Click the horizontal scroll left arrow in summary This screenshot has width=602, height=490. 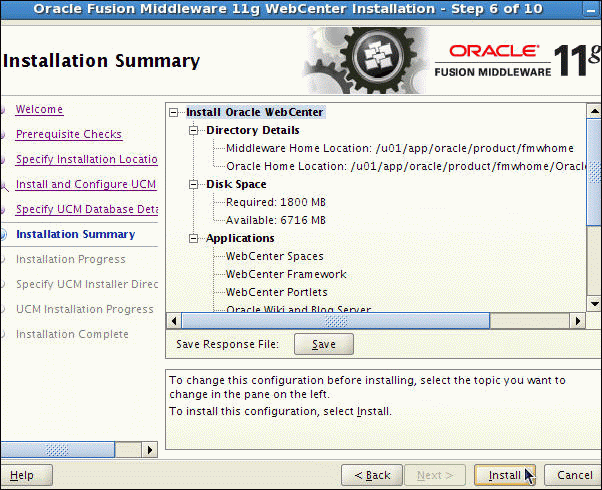click(x=174, y=321)
